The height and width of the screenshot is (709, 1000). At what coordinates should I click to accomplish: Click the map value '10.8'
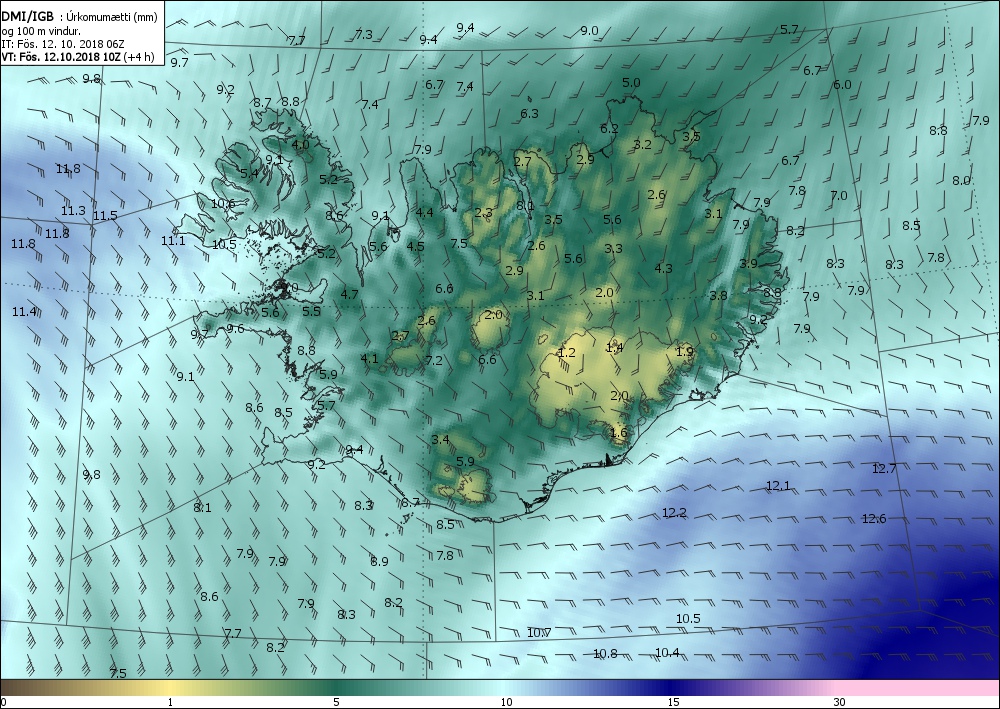605,654
